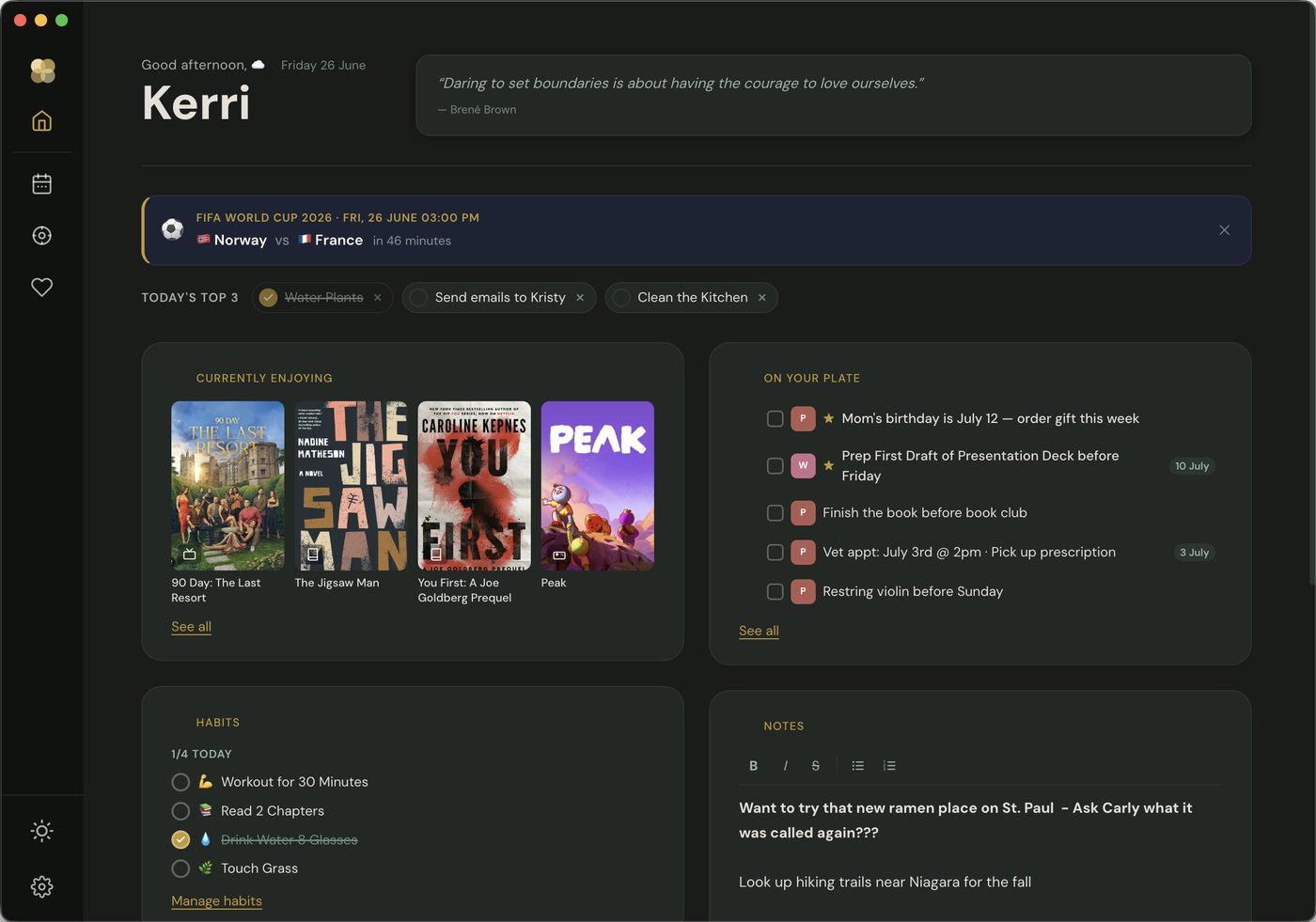Open the Peak game cover
This screenshot has width=1316, height=922.
coord(597,486)
